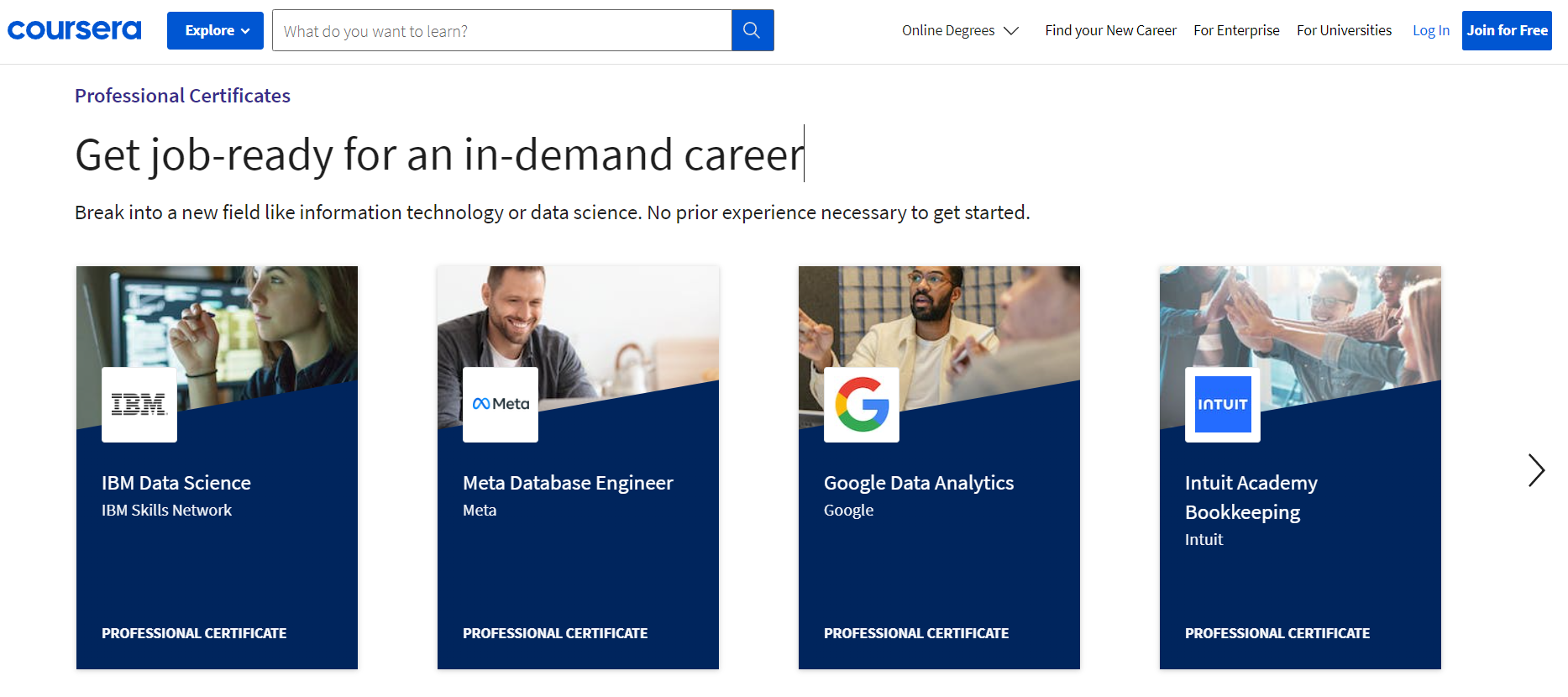This screenshot has width=1568, height=697.
Task: Click the Log In link
Action: coord(1431,30)
